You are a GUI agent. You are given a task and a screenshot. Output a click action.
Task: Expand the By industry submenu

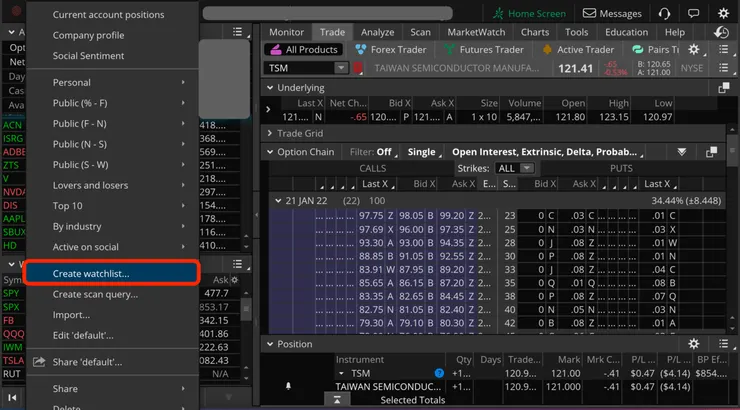(x=112, y=226)
